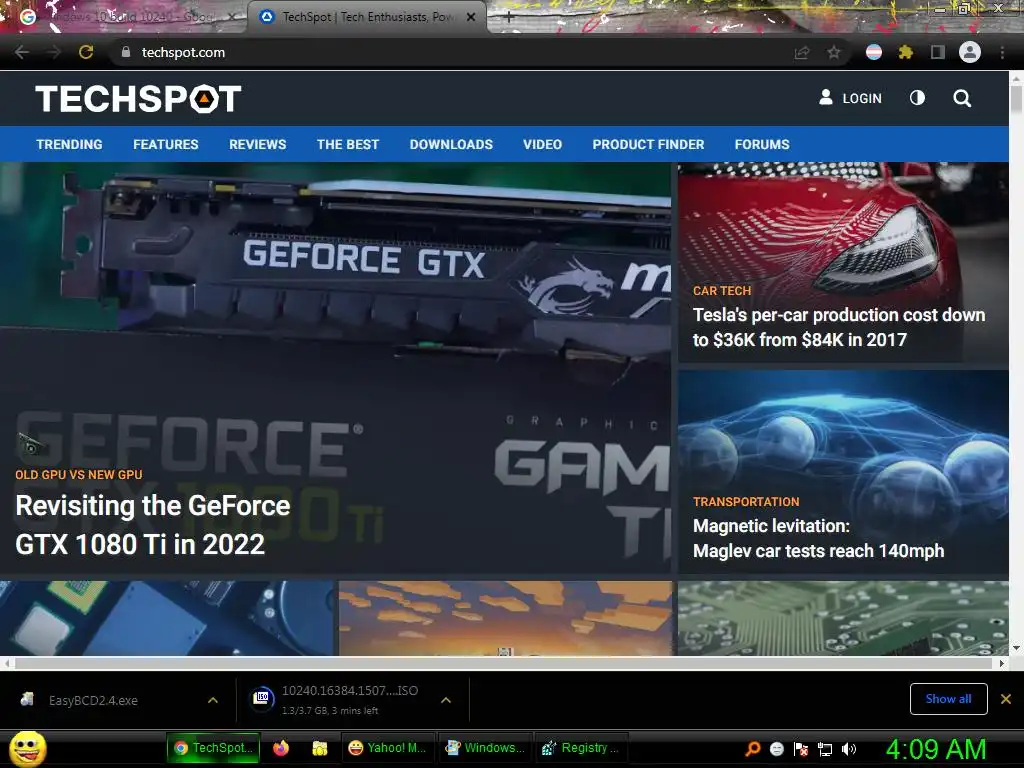Open a new browser tab with plus
Viewport: 1024px width, 768px height.
(509, 18)
